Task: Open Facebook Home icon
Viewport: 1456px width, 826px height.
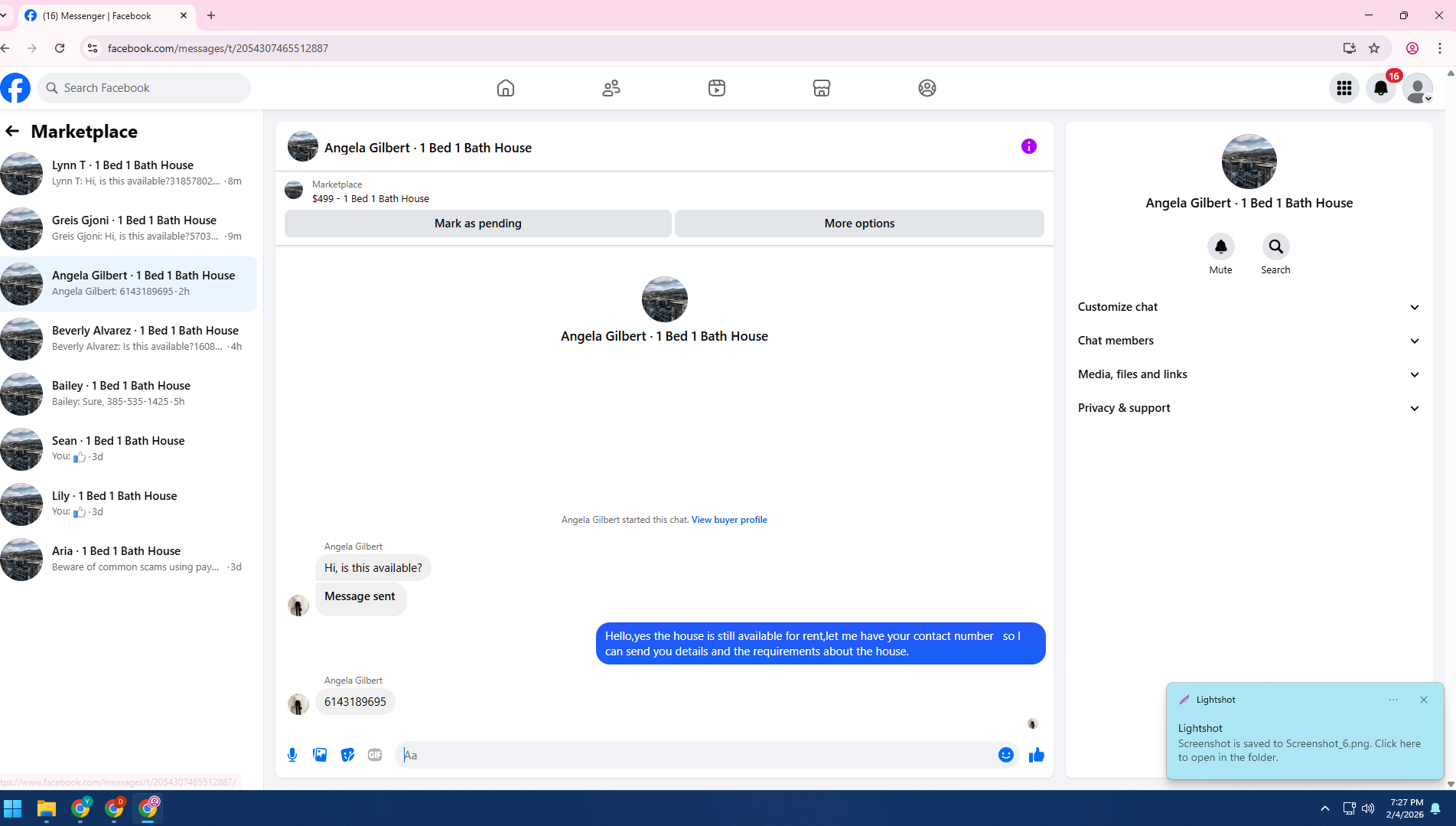Action: (505, 88)
